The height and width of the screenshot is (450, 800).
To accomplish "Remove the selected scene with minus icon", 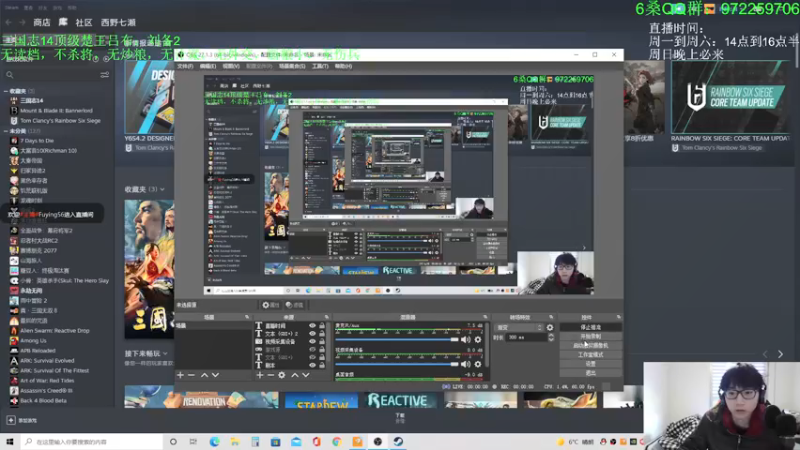I will 191,375.
